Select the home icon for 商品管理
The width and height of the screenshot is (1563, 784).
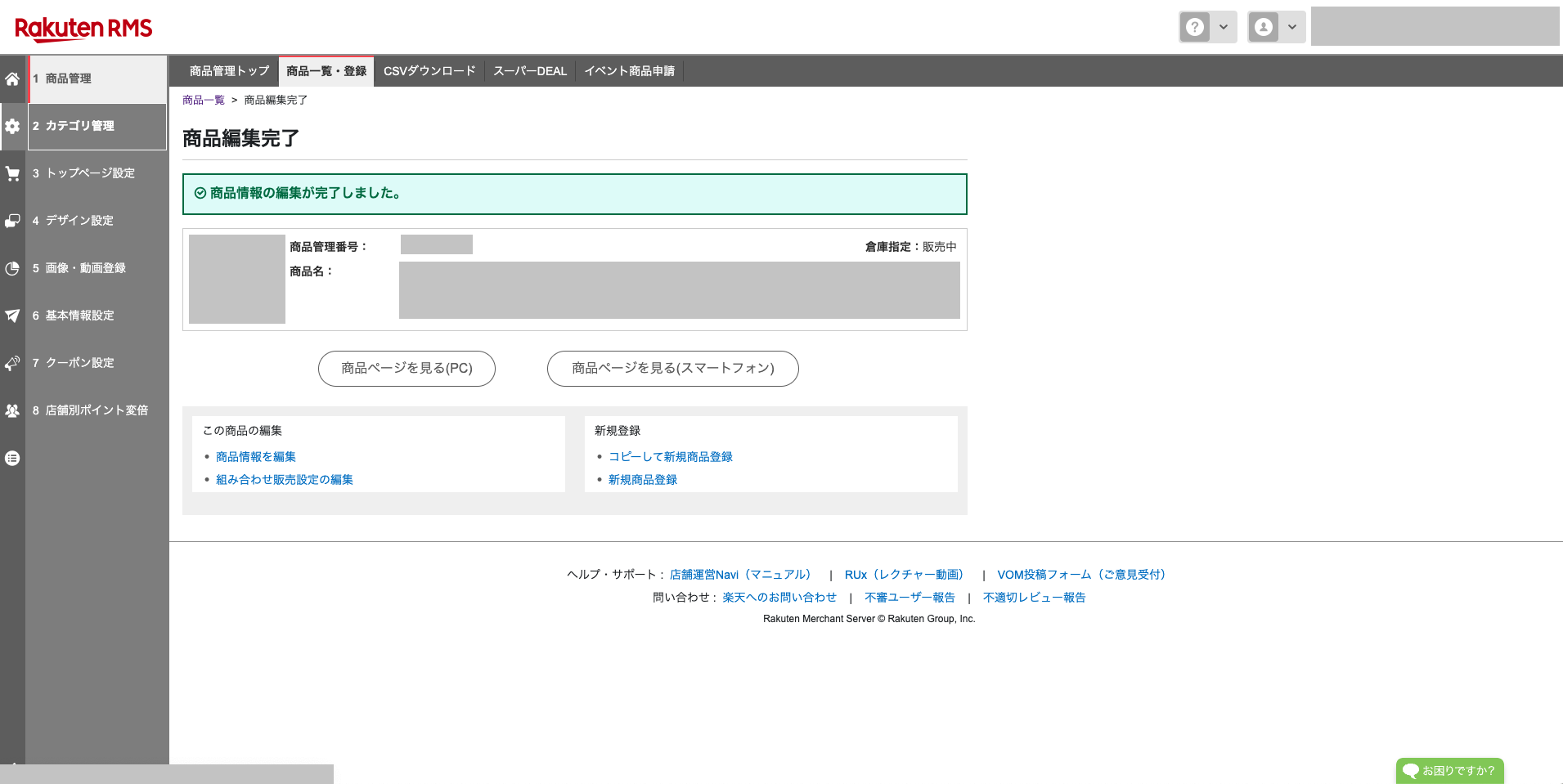pos(12,79)
